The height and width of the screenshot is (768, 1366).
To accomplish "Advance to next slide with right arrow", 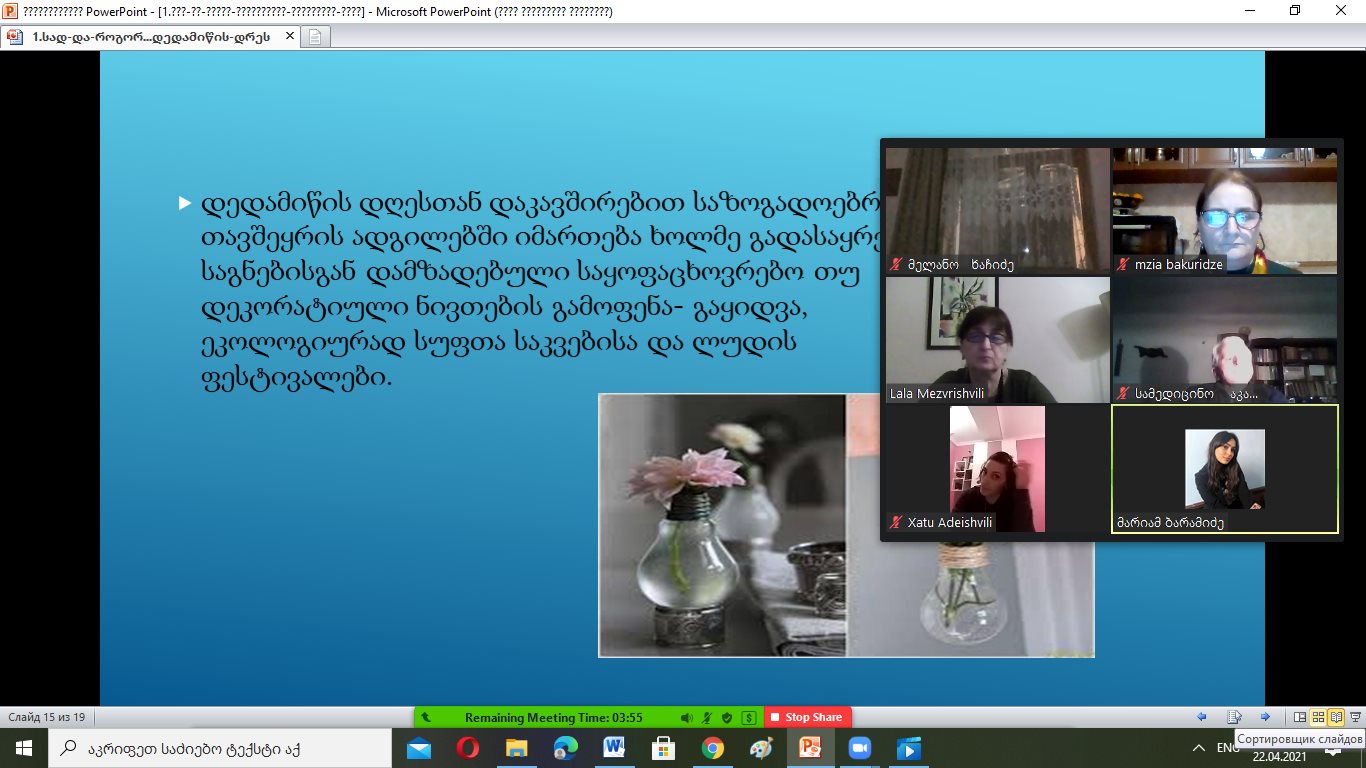I will (x=1265, y=717).
